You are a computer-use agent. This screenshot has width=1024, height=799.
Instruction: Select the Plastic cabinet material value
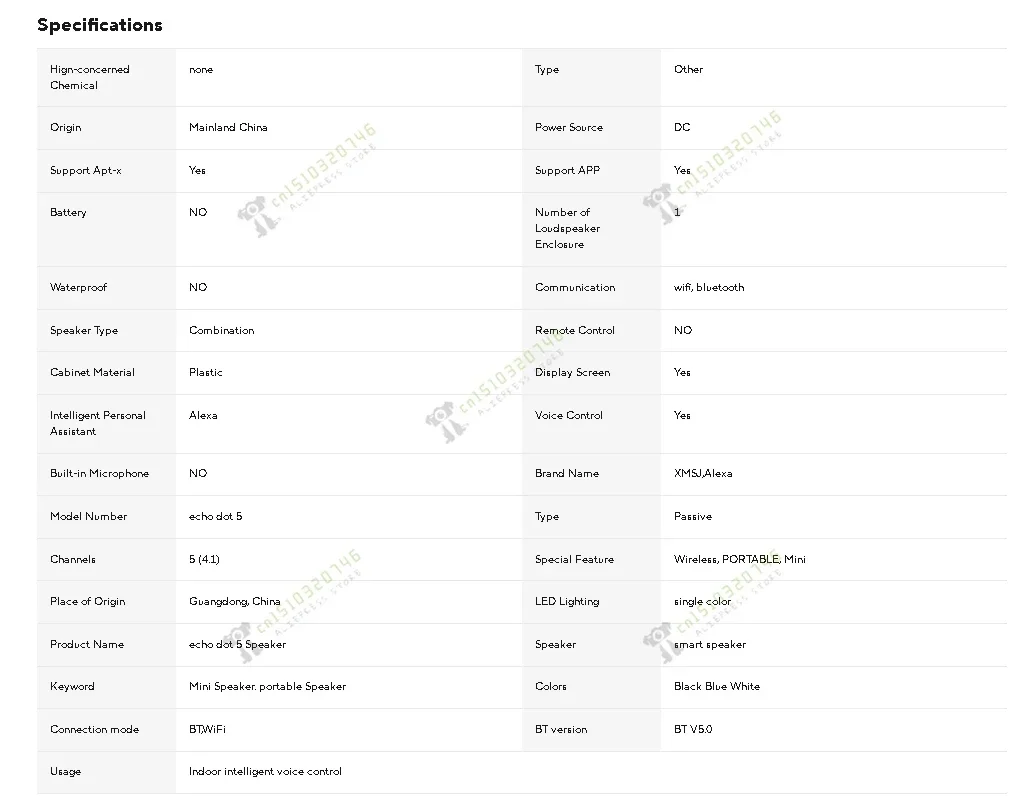click(206, 372)
